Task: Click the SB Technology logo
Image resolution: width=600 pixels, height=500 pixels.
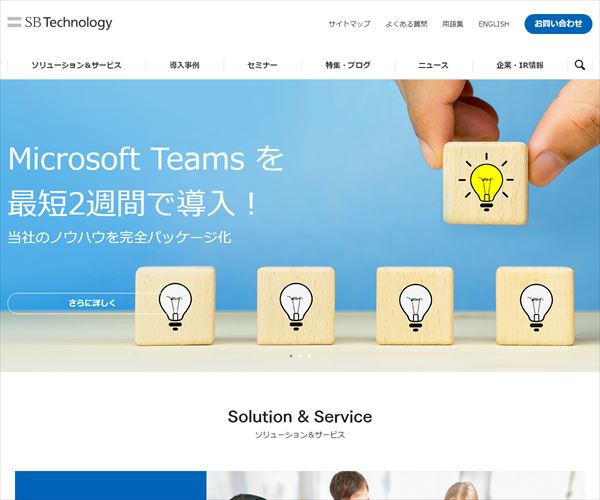Action: coord(60,23)
